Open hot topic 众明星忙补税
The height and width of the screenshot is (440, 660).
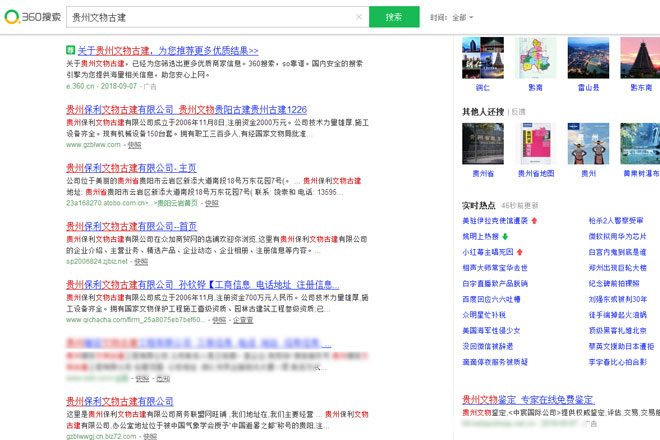tap(484, 315)
